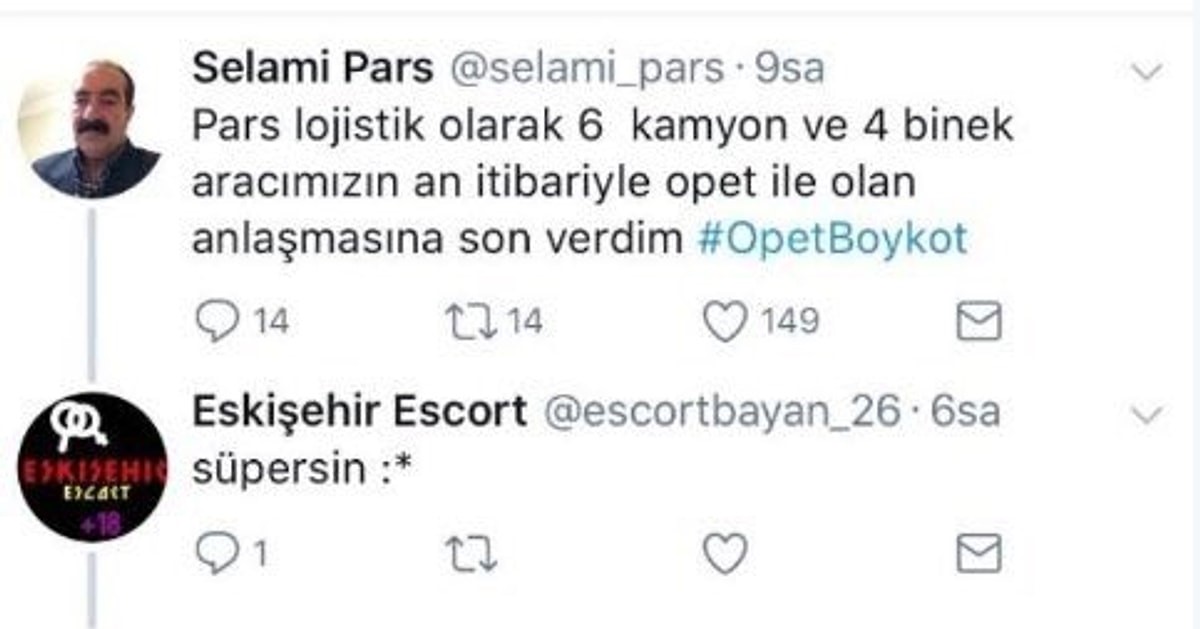The height and width of the screenshot is (629, 1200).
Task: Reply to the Eskişehir Escort tweet
Action: (213, 553)
